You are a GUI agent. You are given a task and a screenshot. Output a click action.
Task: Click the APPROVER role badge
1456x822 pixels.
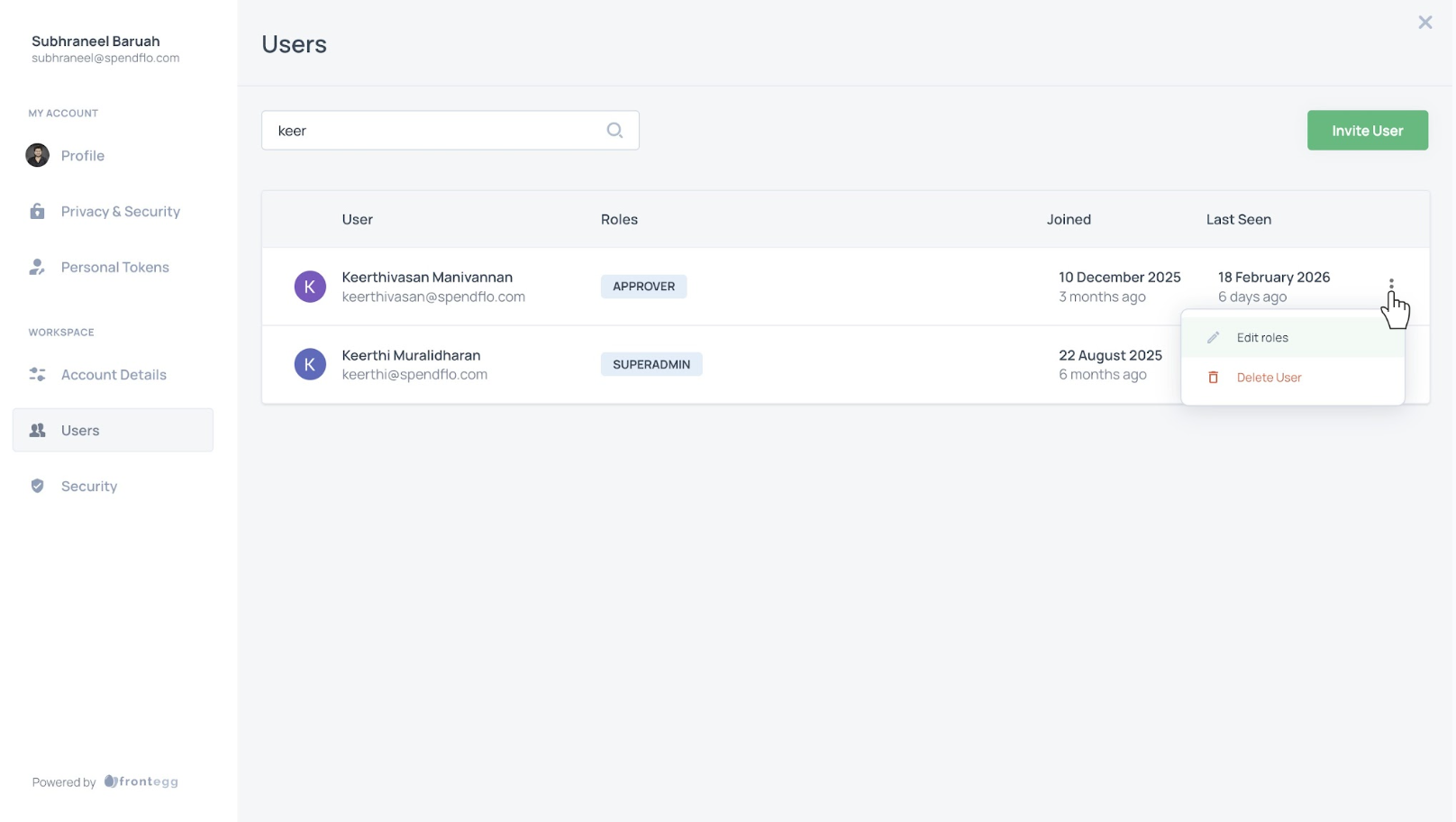(x=643, y=287)
